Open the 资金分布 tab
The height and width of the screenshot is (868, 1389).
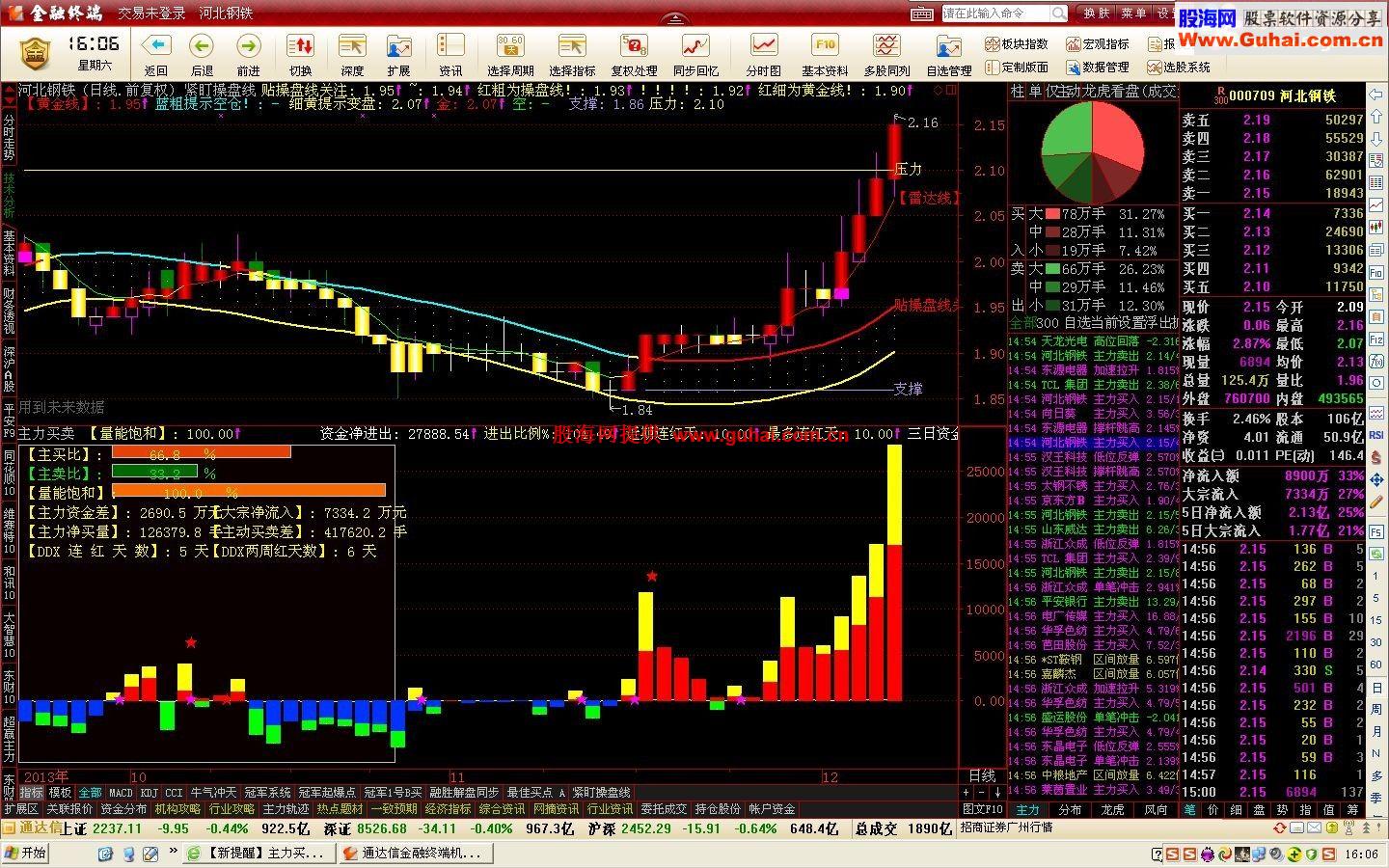click(x=123, y=809)
